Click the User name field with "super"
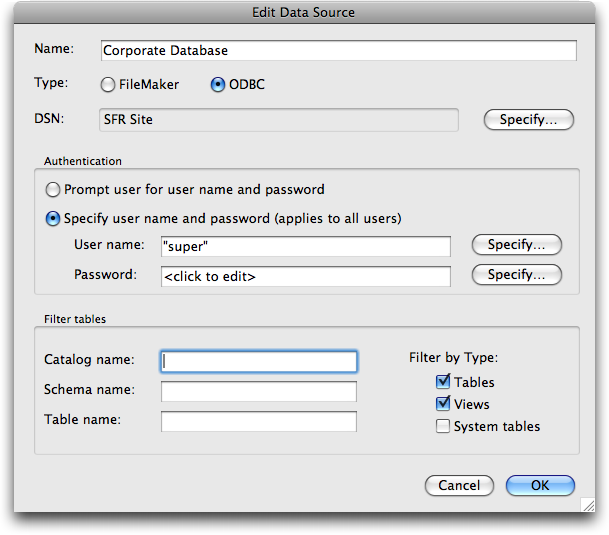This screenshot has height=535, width=609. tap(306, 246)
